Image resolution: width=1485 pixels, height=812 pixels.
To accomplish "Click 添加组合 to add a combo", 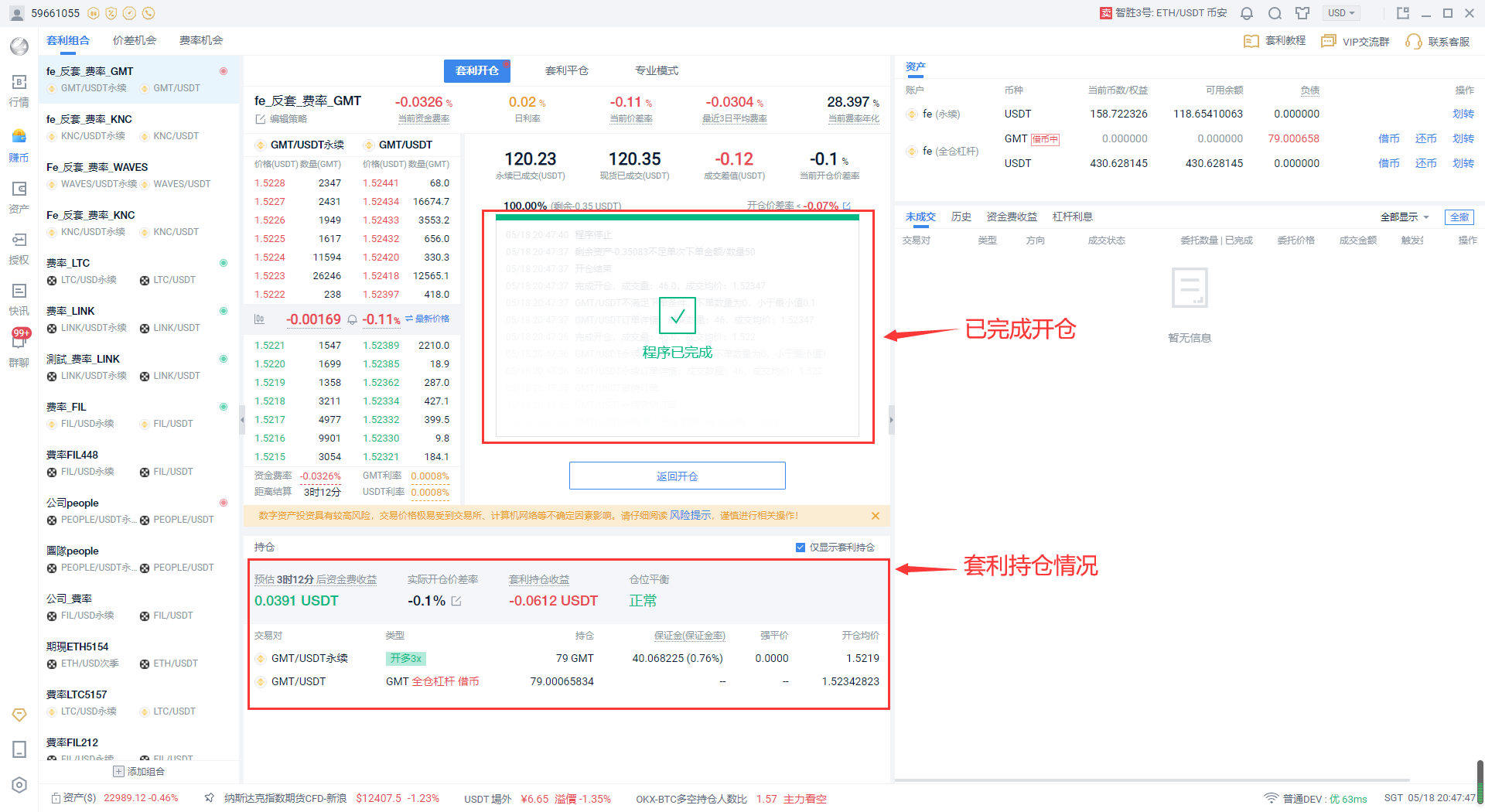I will pos(139,772).
